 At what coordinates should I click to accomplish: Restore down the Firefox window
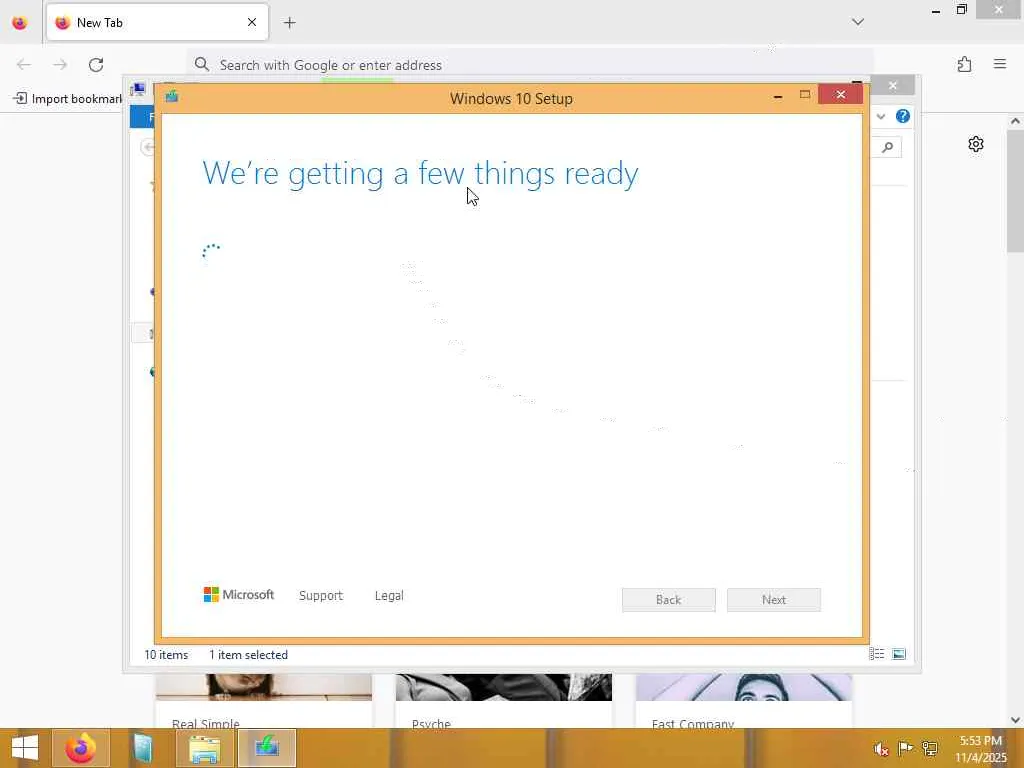pos(962,10)
